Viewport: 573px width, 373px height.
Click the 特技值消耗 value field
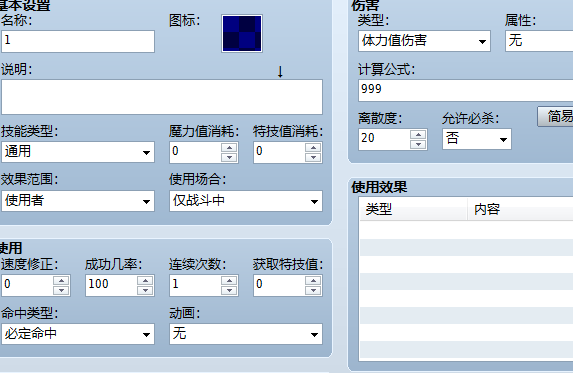(280, 152)
